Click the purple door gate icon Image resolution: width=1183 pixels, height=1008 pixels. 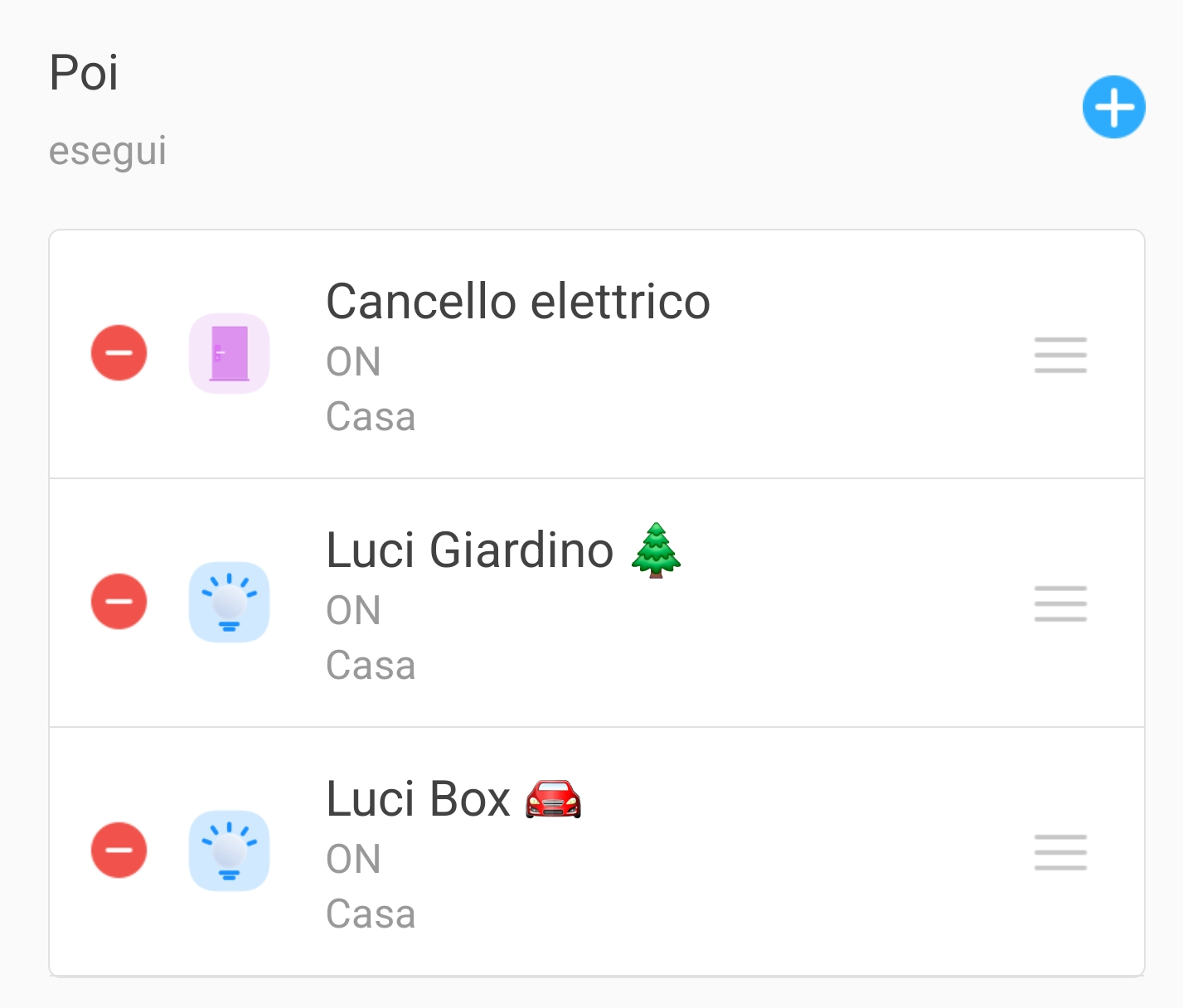point(230,353)
